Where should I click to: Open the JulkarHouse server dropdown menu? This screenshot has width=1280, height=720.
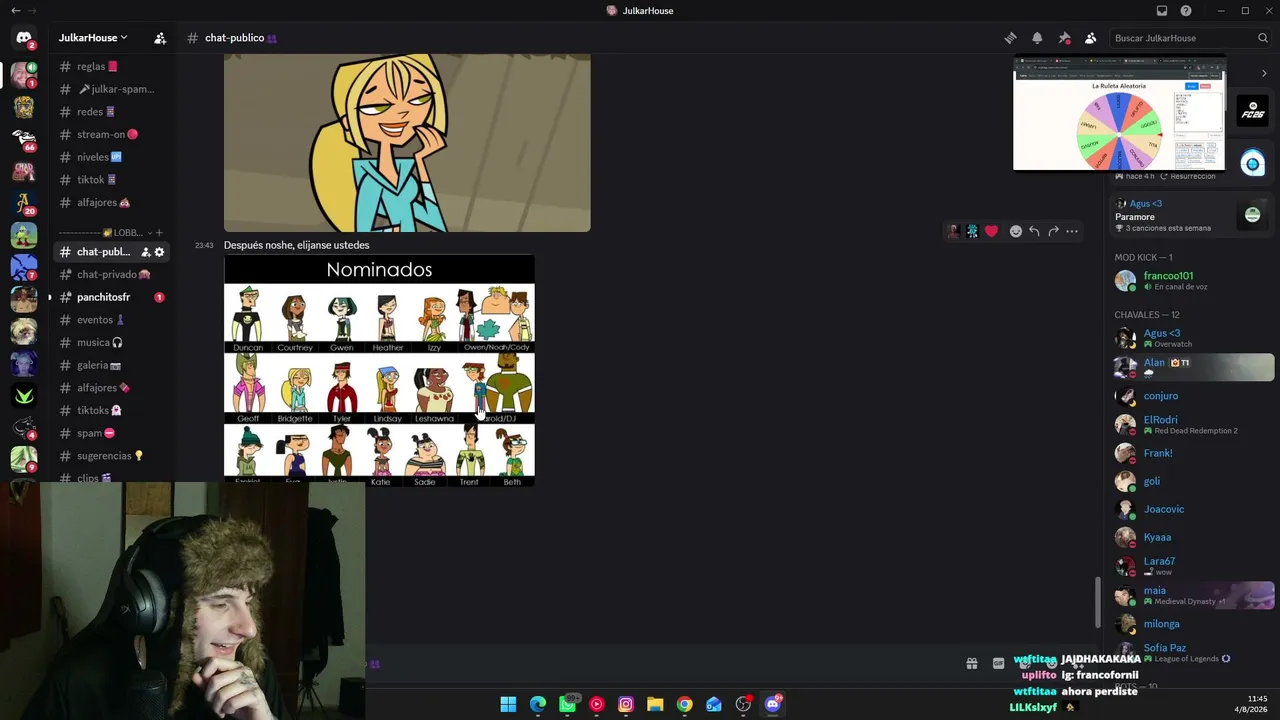click(93, 38)
